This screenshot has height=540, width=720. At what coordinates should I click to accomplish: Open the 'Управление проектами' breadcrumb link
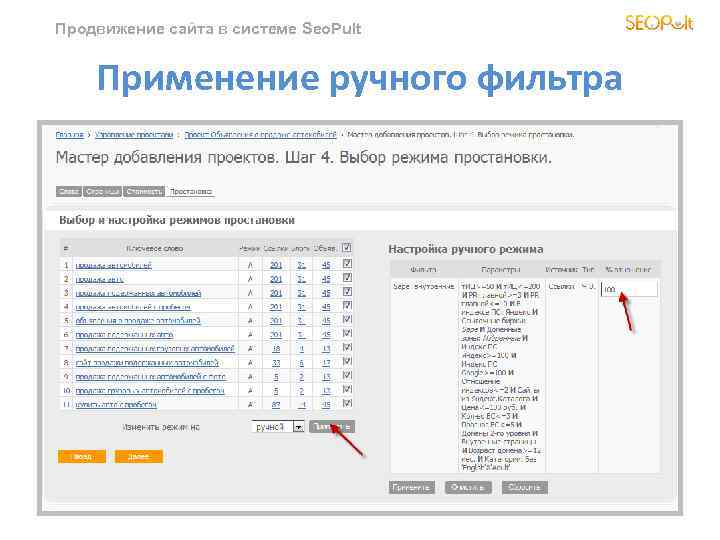click(135, 135)
